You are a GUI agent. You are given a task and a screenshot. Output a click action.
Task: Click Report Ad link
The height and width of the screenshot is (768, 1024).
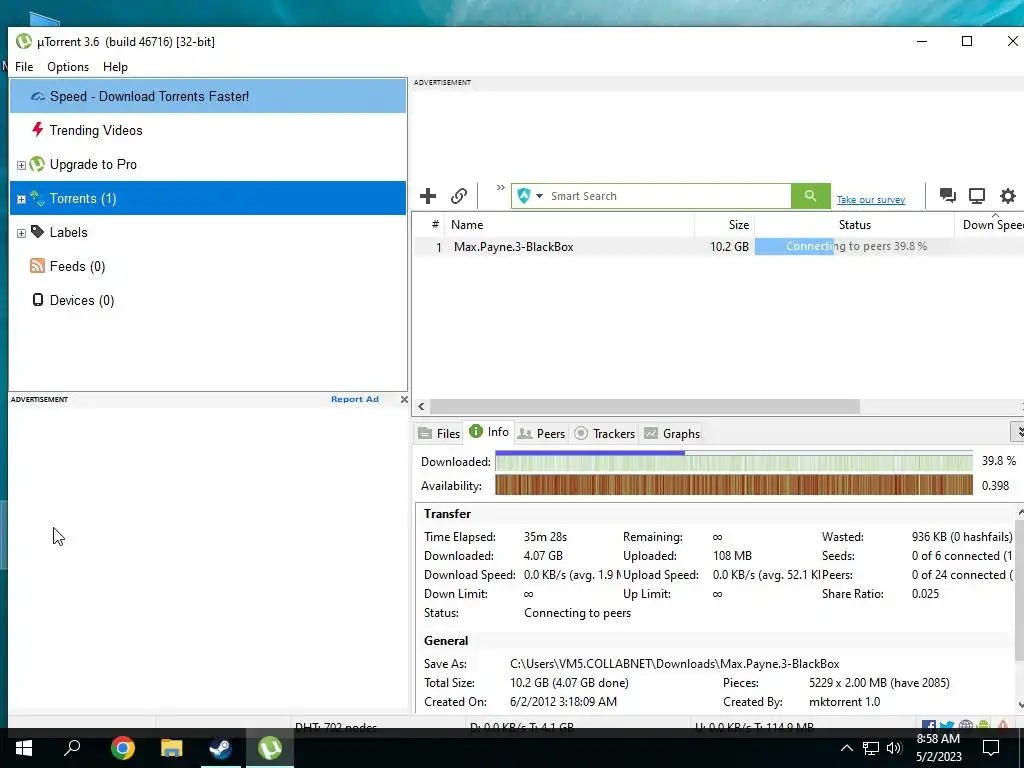point(355,399)
